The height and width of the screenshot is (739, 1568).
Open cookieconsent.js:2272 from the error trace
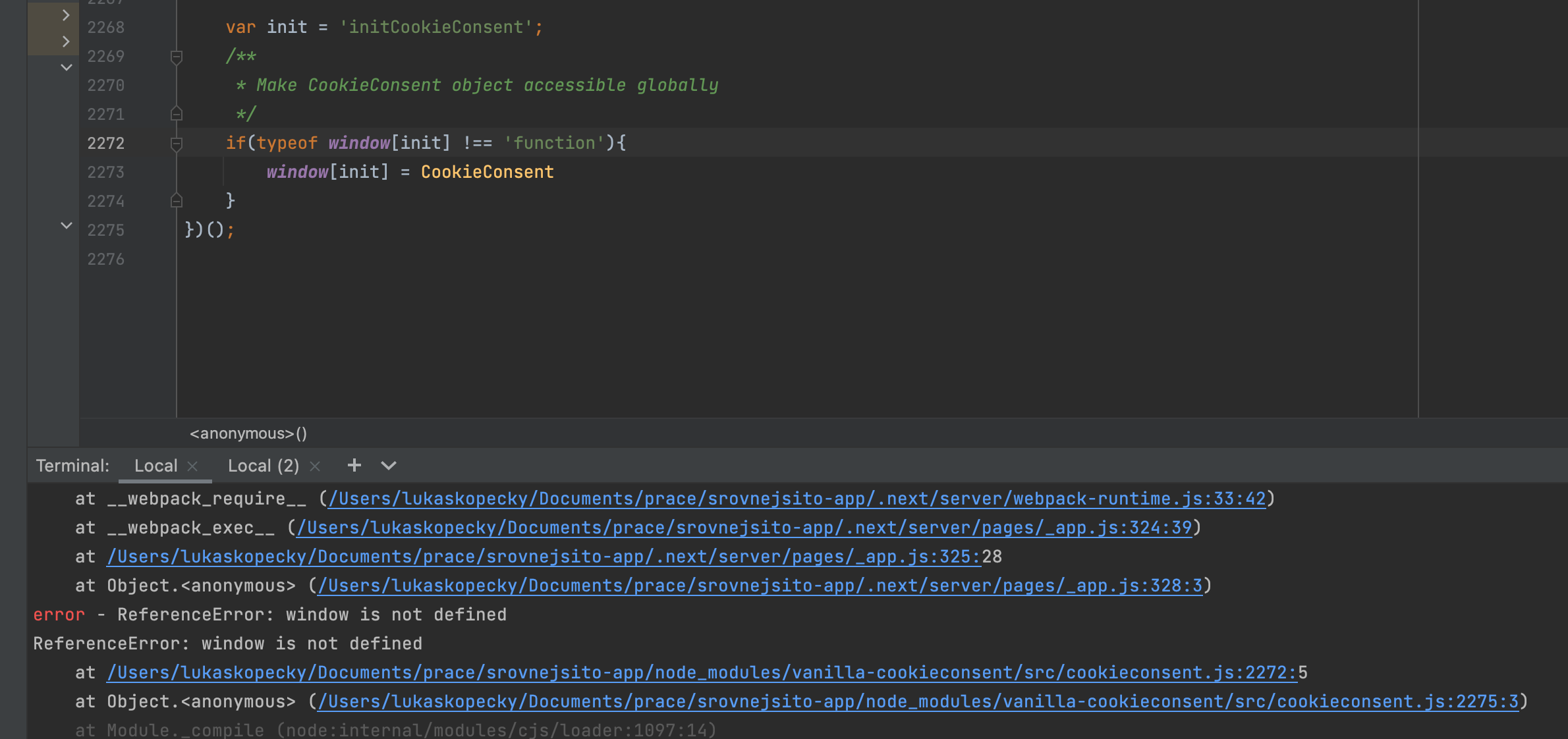pyautogui.click(x=698, y=672)
